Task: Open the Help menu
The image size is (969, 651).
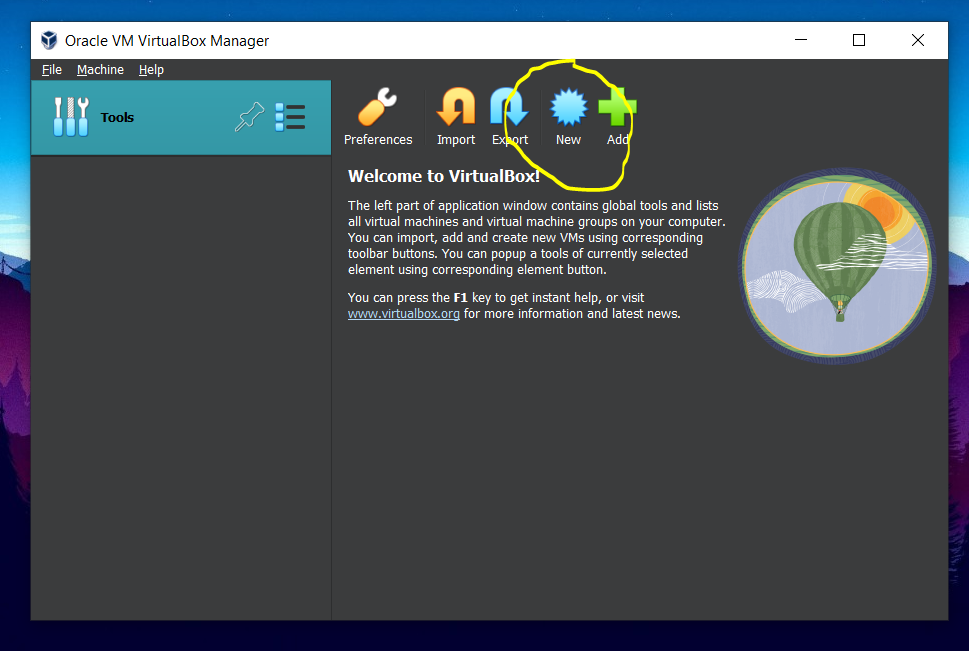Action: (x=151, y=70)
